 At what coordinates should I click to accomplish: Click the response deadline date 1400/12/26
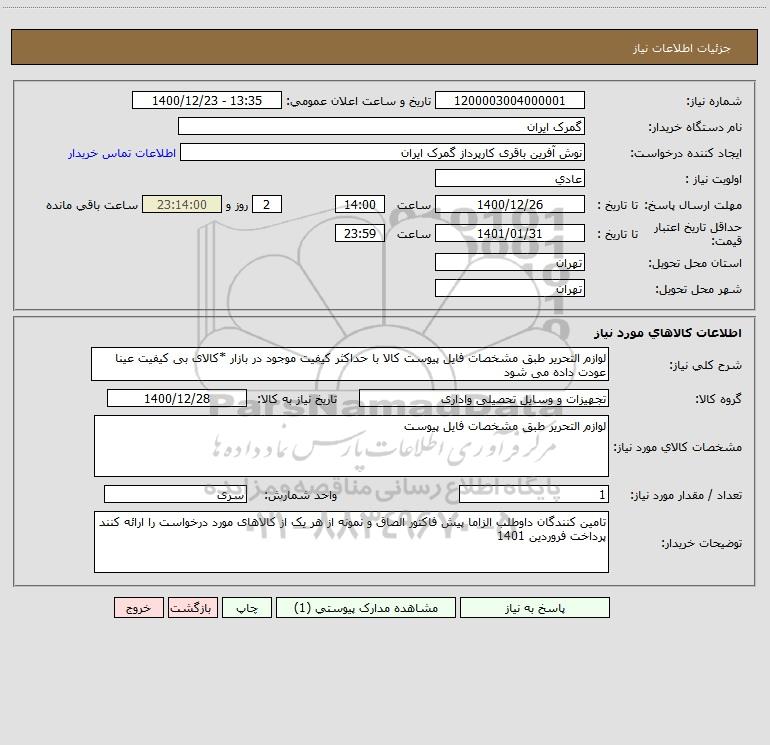pos(510,204)
